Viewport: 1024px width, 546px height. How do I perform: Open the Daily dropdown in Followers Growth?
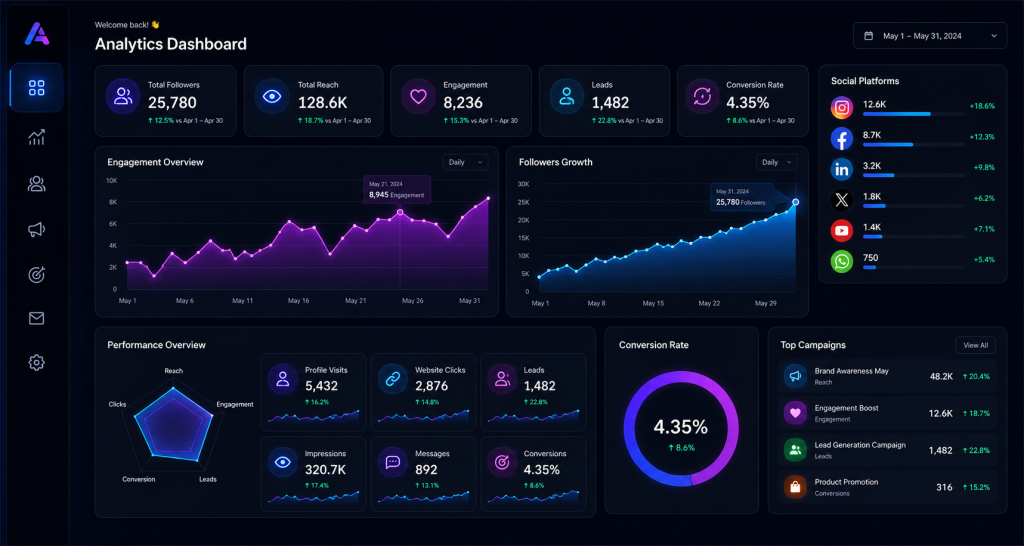tap(776, 162)
